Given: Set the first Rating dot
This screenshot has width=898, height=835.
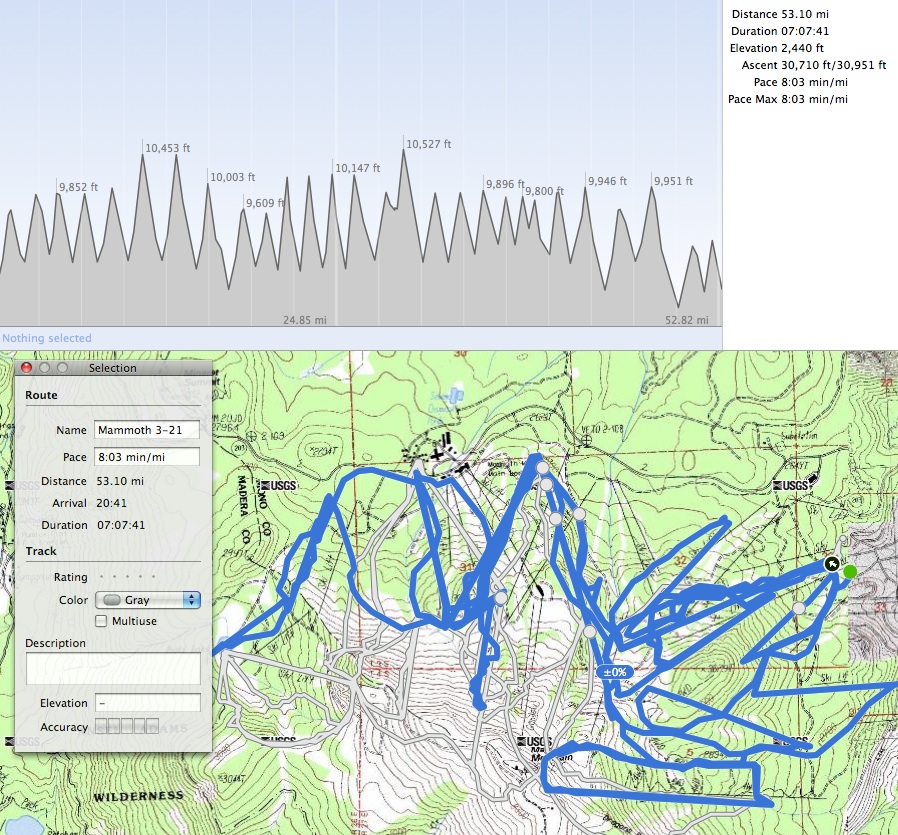Looking at the screenshot, I should click(x=100, y=577).
